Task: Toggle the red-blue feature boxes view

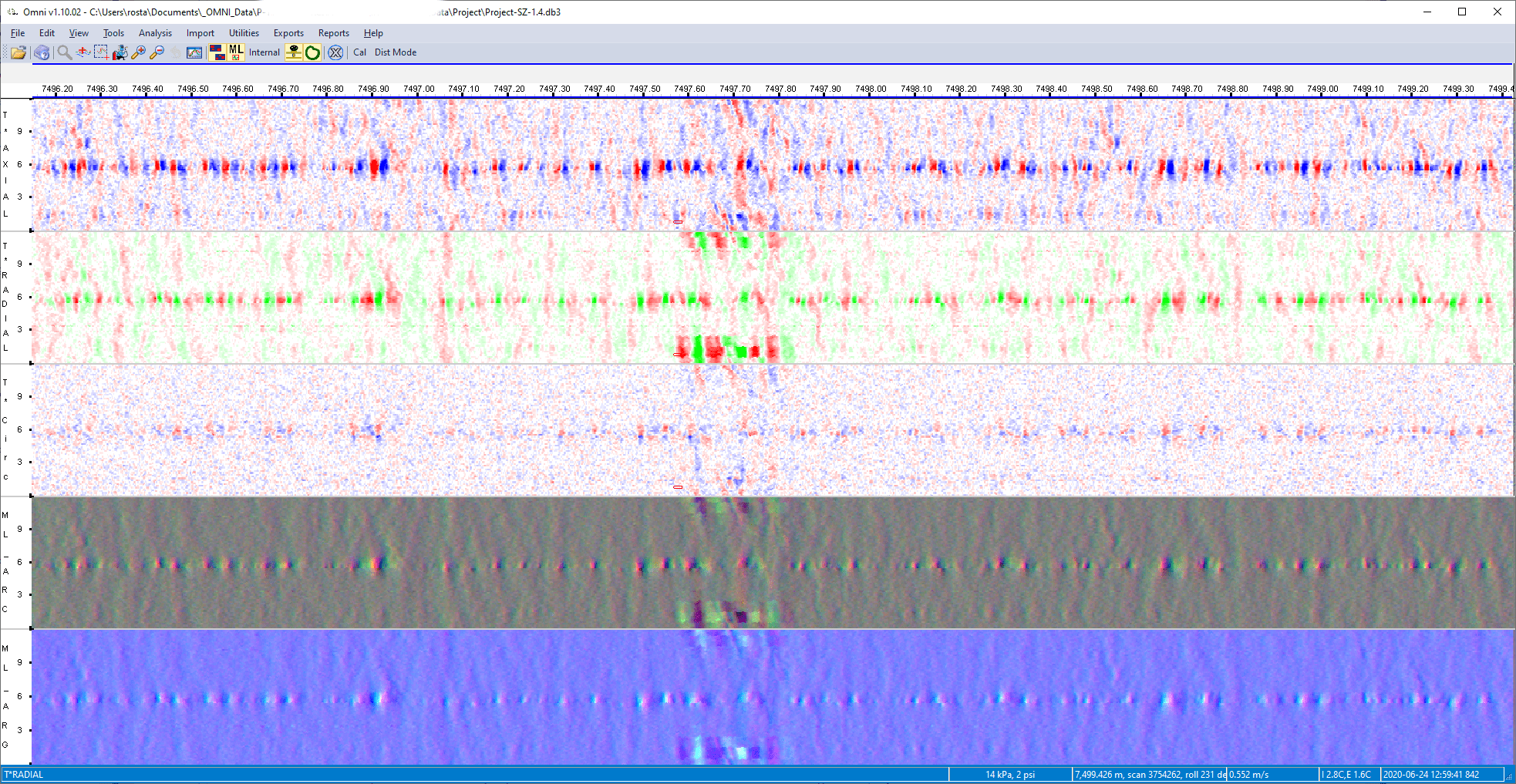Action: (217, 52)
